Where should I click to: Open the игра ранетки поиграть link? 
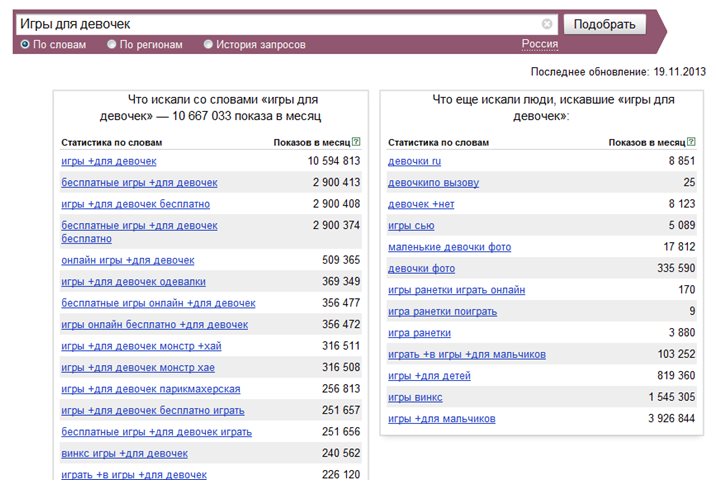point(442,311)
